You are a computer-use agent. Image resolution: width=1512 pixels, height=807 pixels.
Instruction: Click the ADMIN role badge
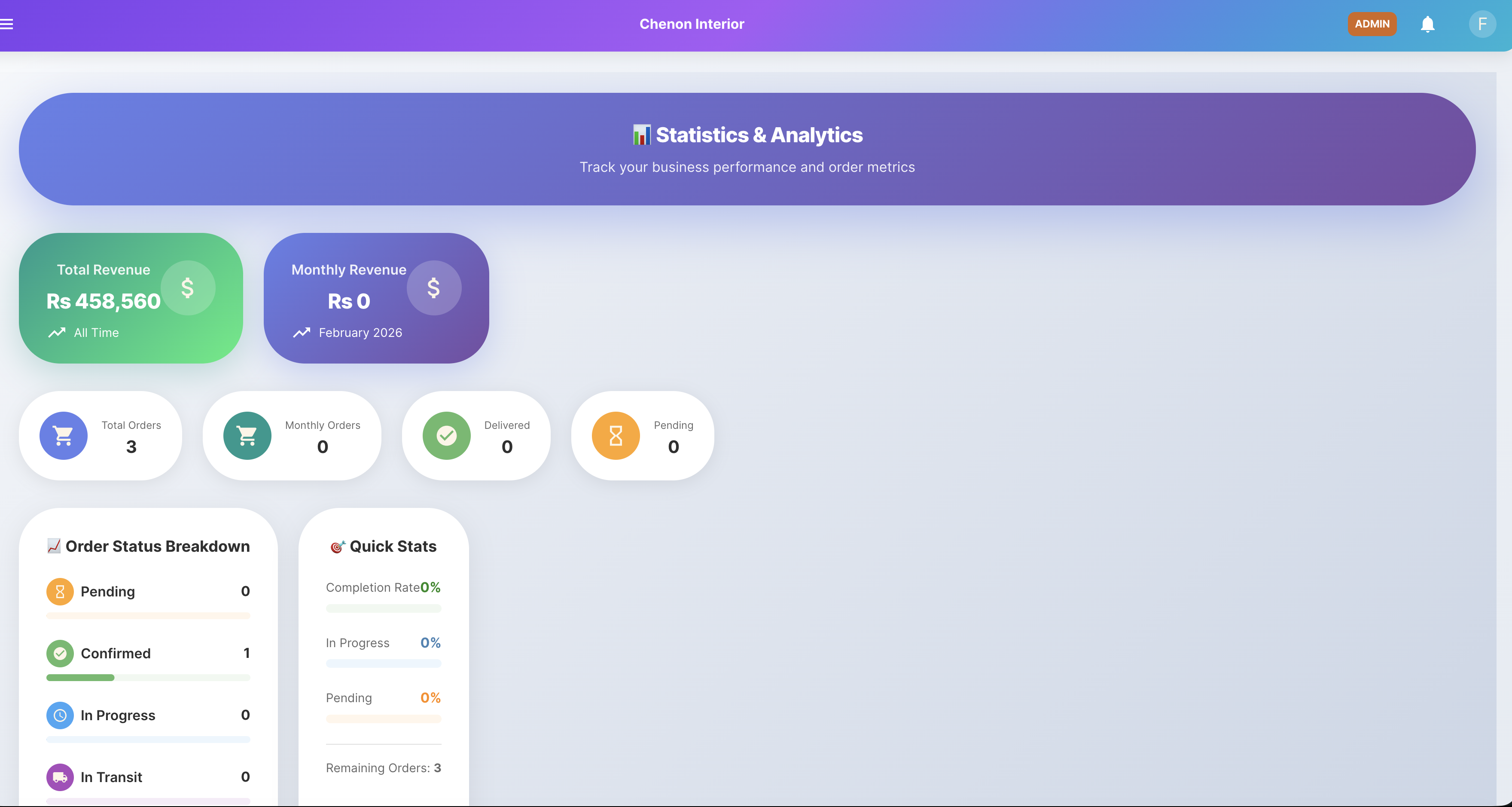pos(1372,24)
